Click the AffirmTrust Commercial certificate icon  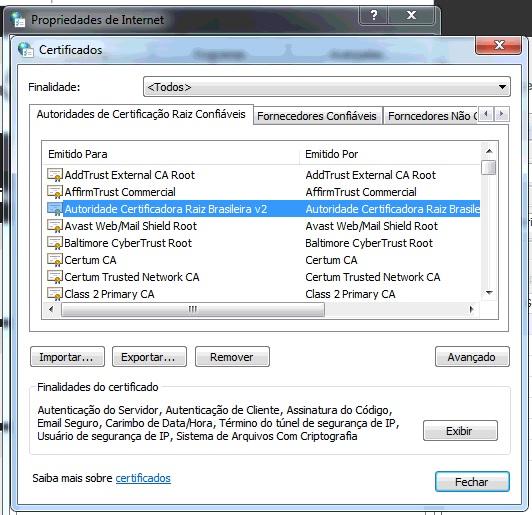(55, 192)
